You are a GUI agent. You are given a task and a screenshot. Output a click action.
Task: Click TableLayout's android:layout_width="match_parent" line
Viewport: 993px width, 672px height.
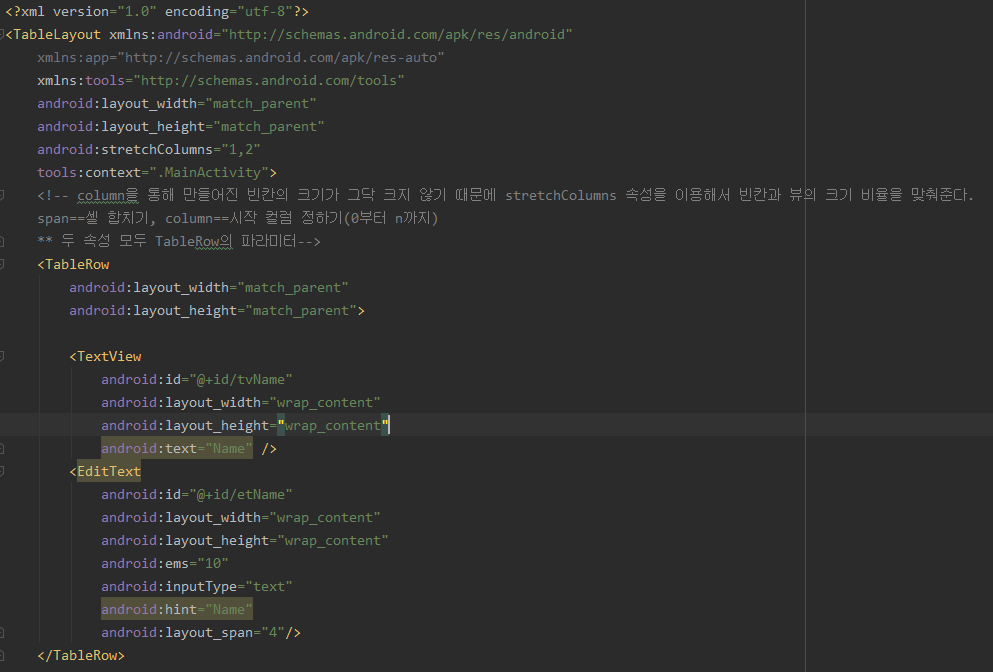pyautogui.click(x=177, y=103)
